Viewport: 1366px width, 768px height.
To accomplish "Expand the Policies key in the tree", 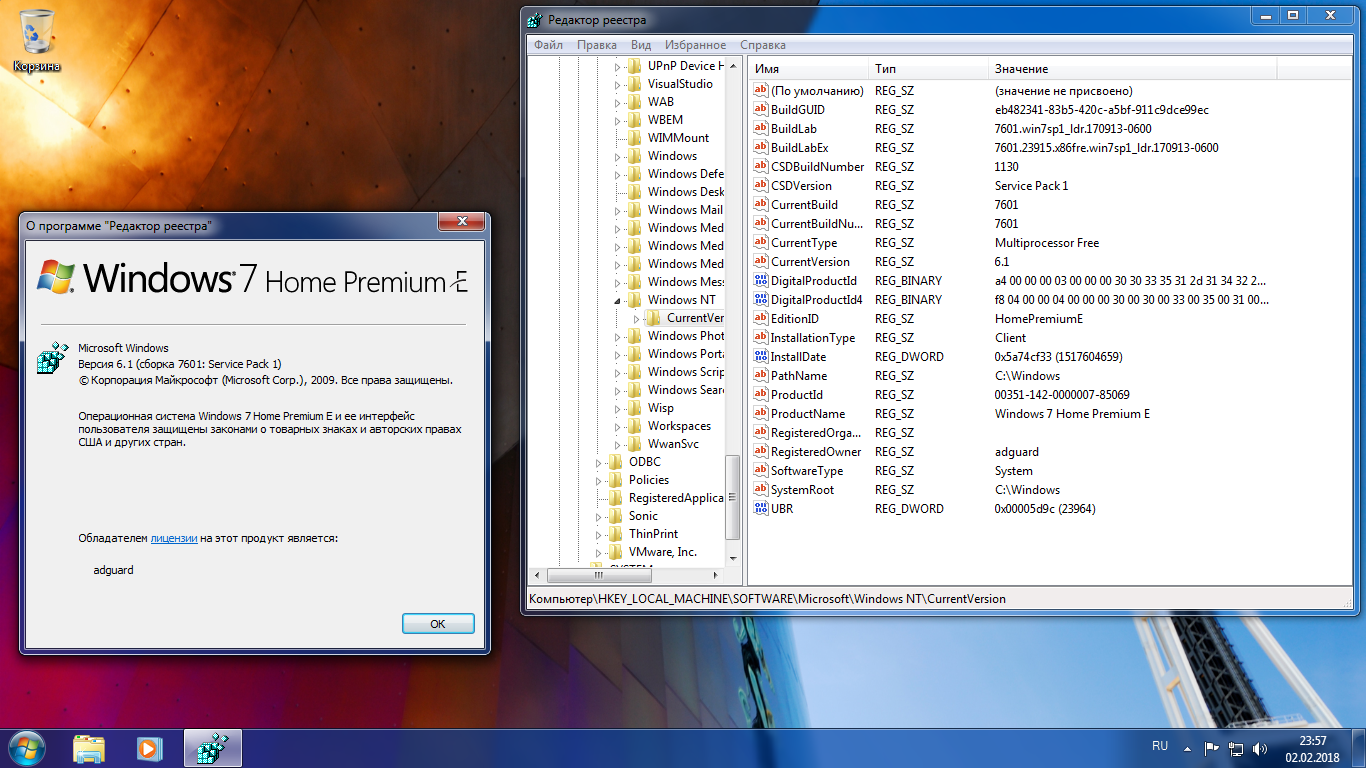I will click(600, 480).
